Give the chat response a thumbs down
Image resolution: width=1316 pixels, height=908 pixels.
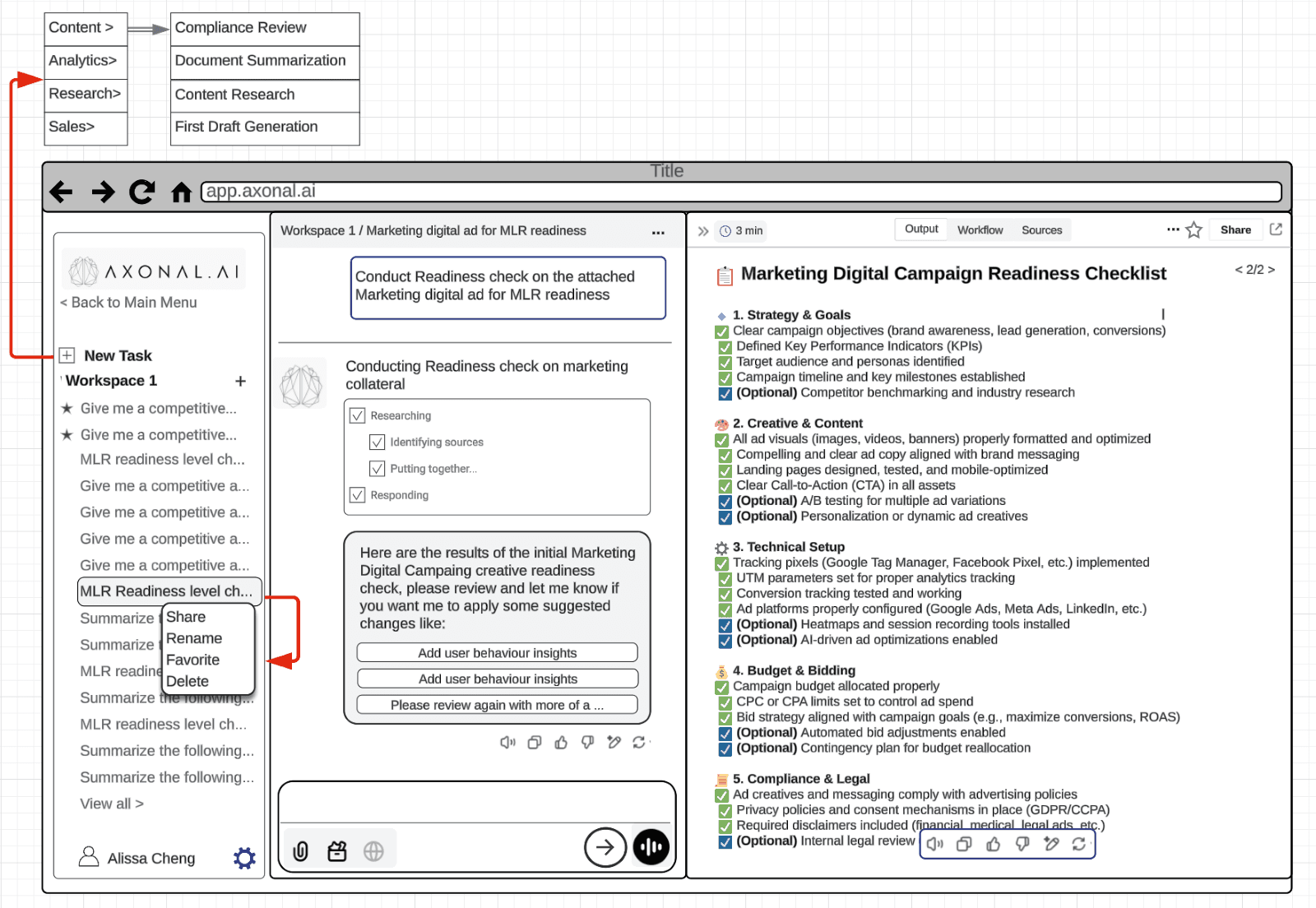[x=587, y=743]
